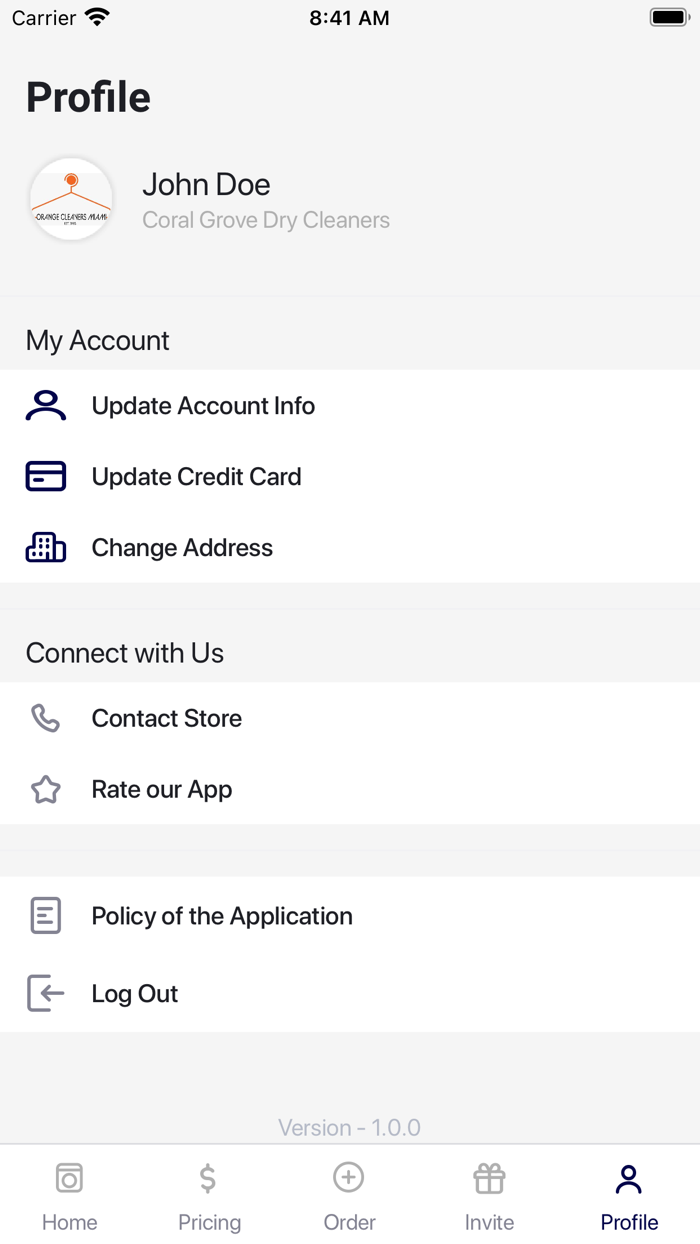Tap the Orange Cleaners profile picture
This screenshot has height=1244, width=700.
(71, 199)
